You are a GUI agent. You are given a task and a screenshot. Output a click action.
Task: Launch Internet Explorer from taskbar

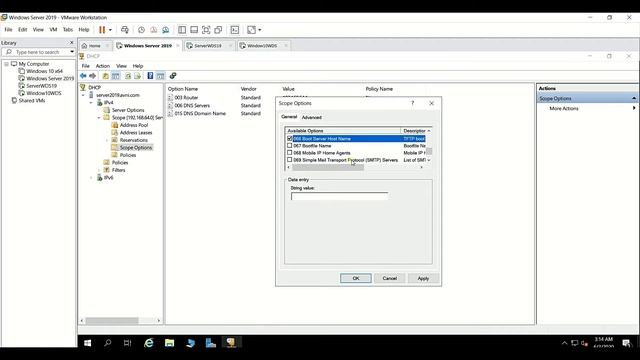149,343
